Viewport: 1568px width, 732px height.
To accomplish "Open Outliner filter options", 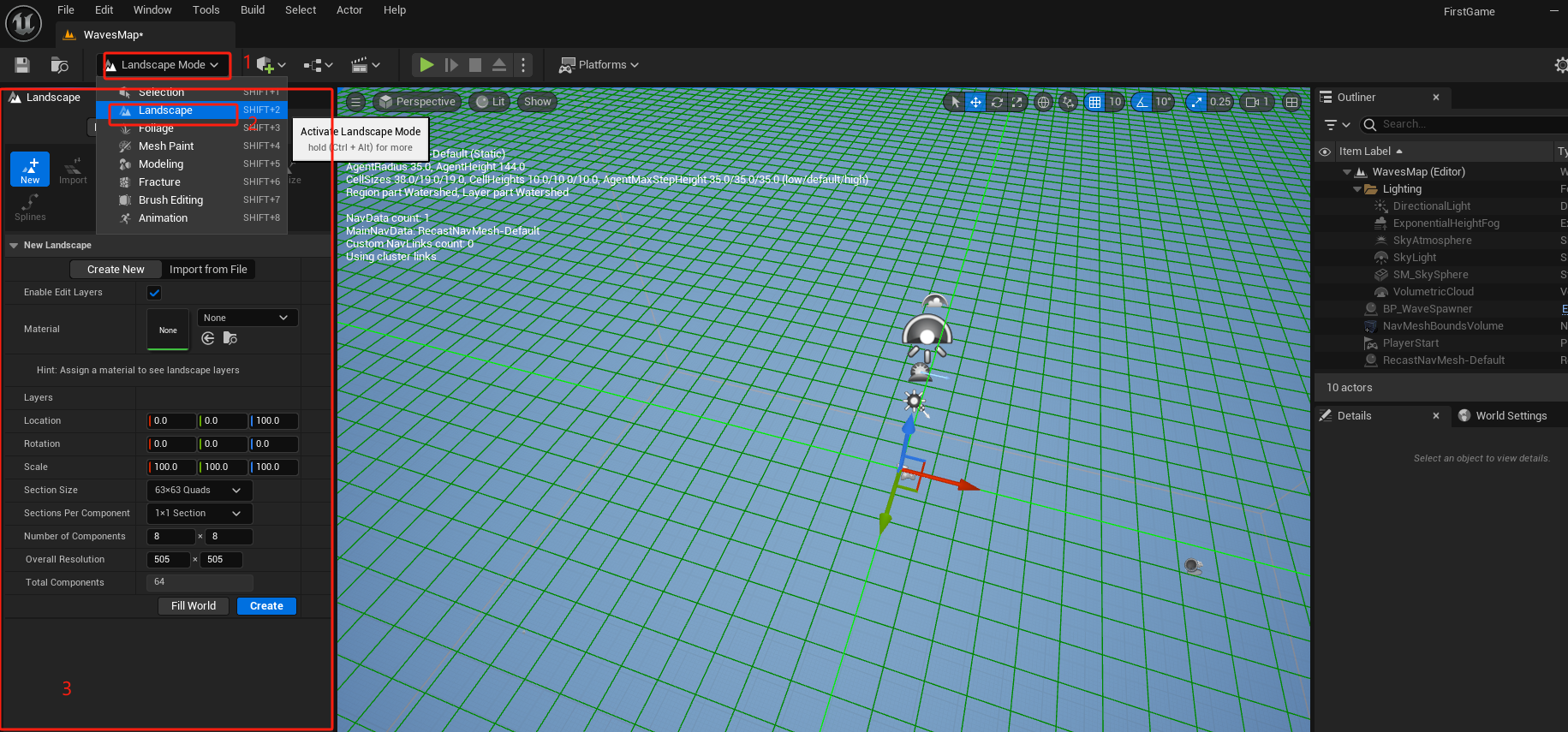I will point(1337,125).
